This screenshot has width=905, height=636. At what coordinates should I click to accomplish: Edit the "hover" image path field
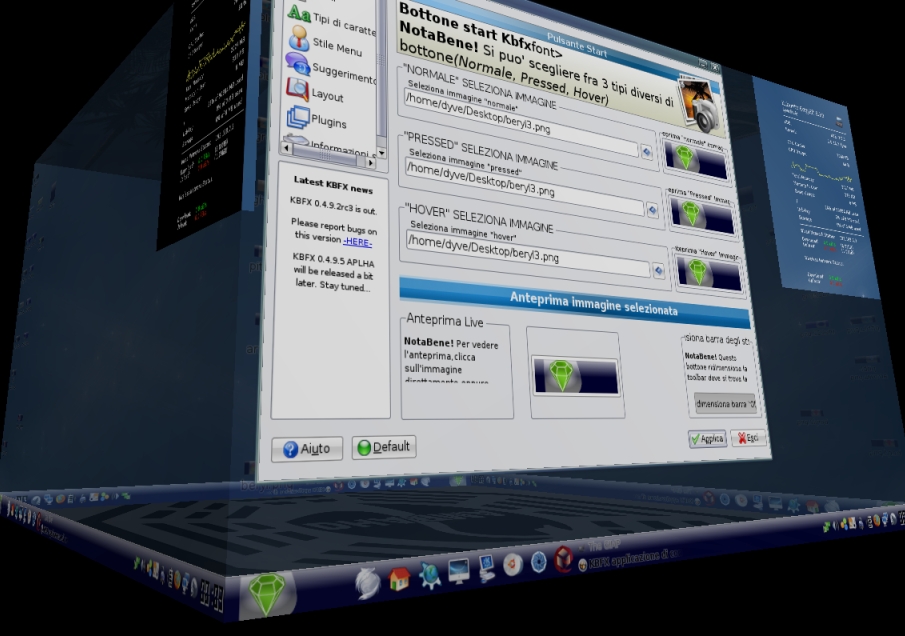pyautogui.click(x=528, y=252)
